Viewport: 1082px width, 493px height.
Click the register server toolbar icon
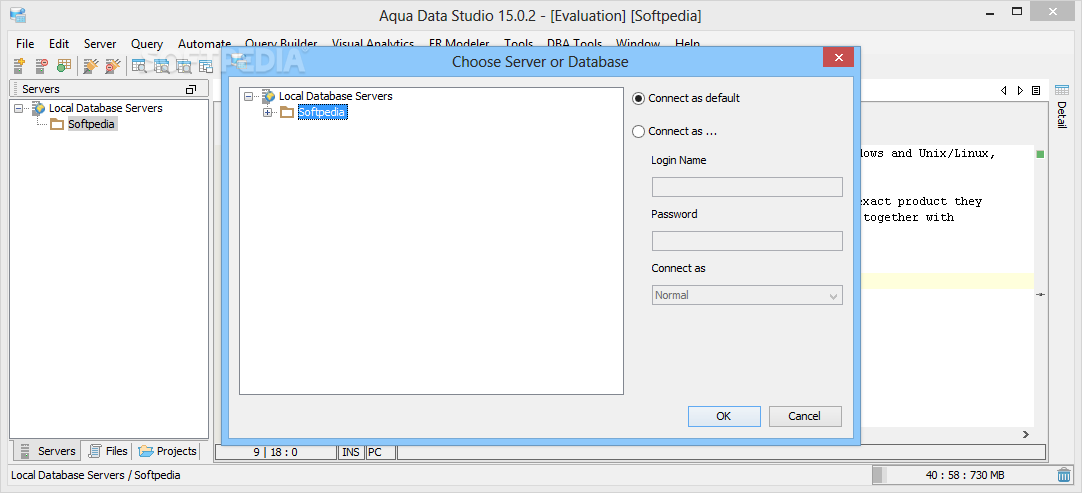click(x=19, y=66)
